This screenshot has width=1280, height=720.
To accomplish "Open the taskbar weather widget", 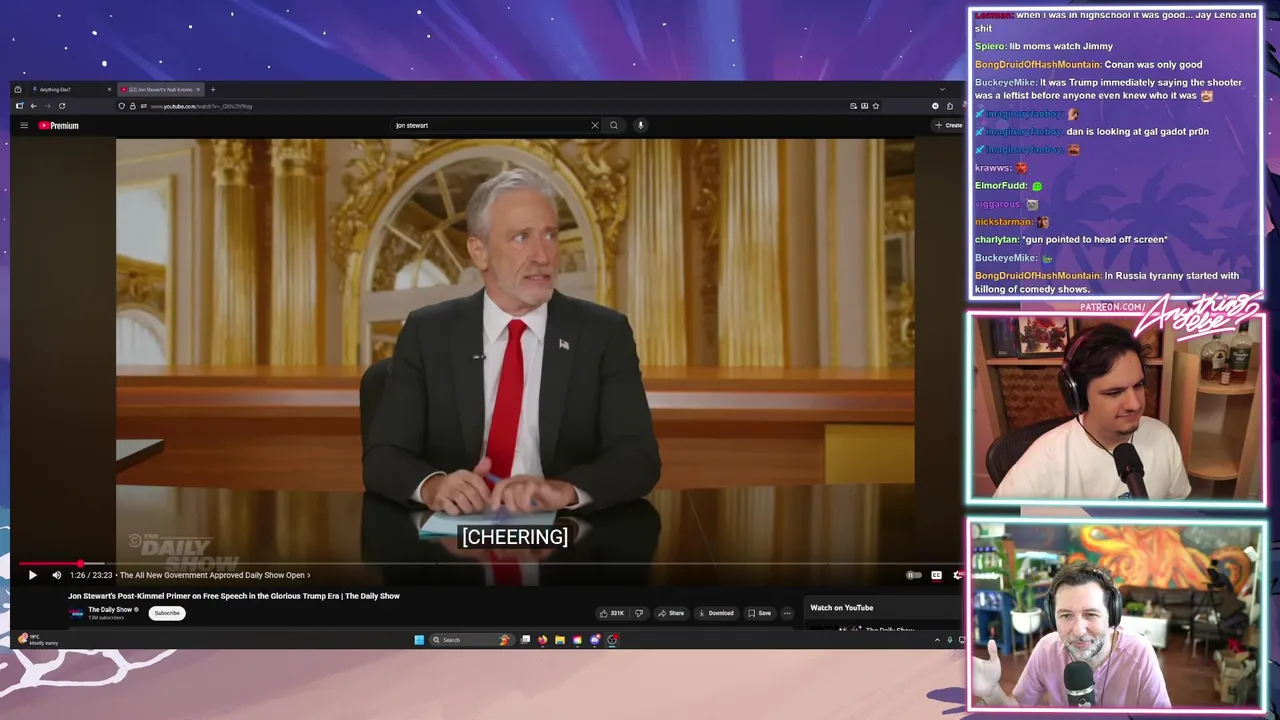I will pyautogui.click(x=38, y=640).
